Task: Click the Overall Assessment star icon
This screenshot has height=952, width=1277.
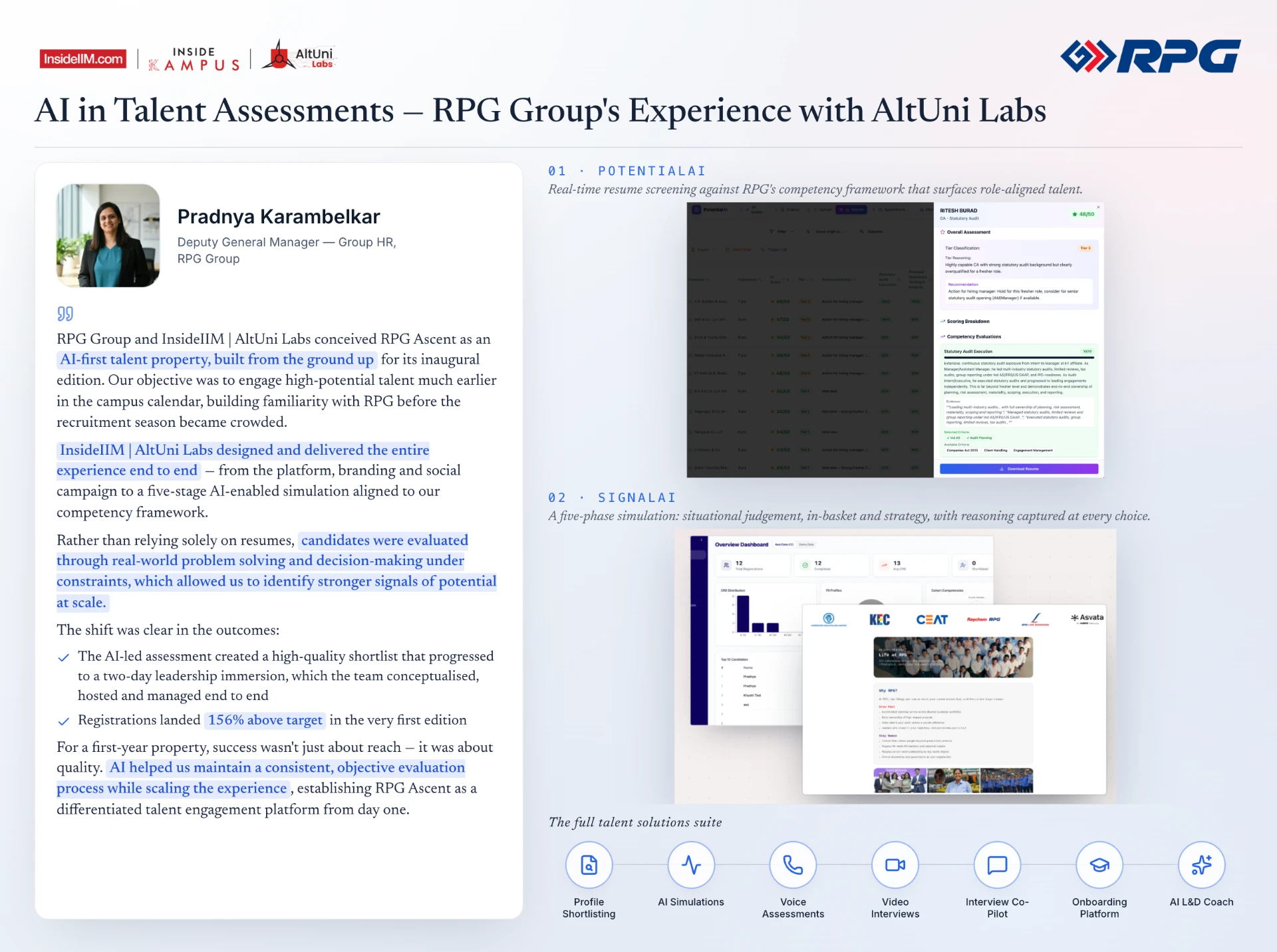Action: point(942,232)
